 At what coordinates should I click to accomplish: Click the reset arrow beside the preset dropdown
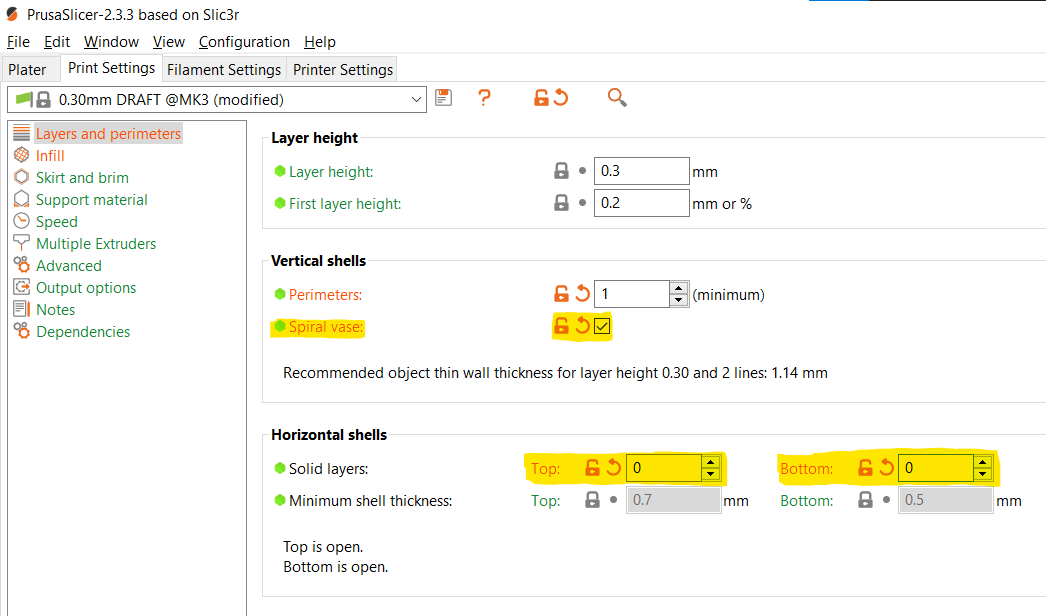point(561,98)
